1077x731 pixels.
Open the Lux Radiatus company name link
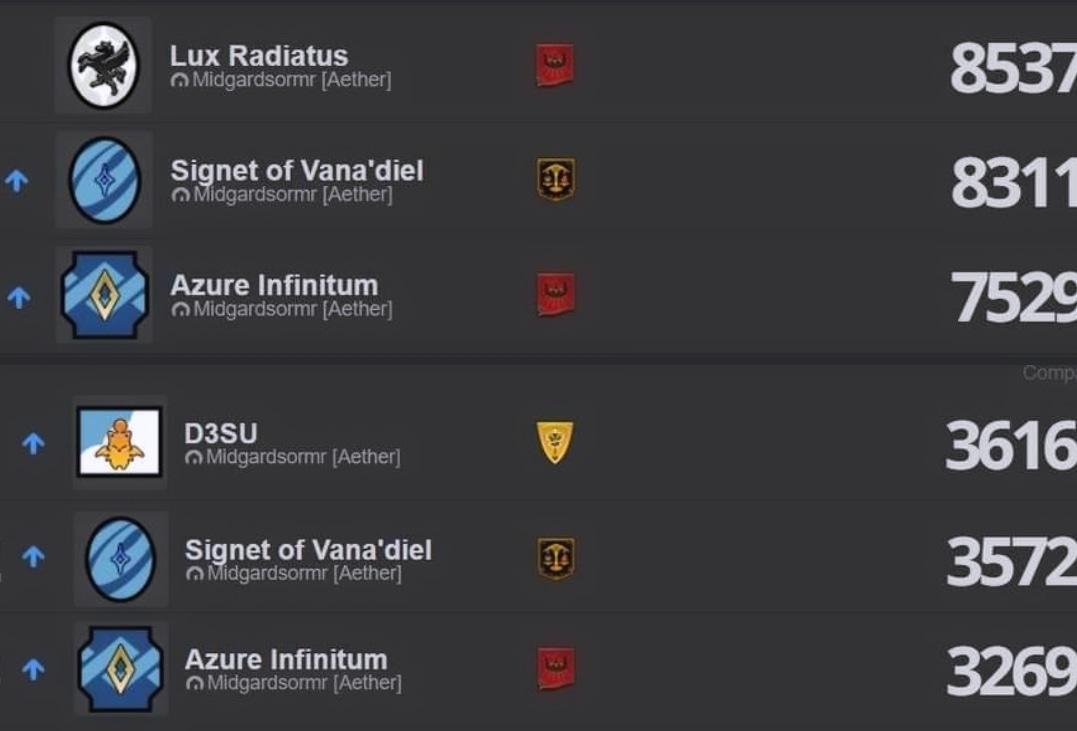pyautogui.click(x=259, y=56)
